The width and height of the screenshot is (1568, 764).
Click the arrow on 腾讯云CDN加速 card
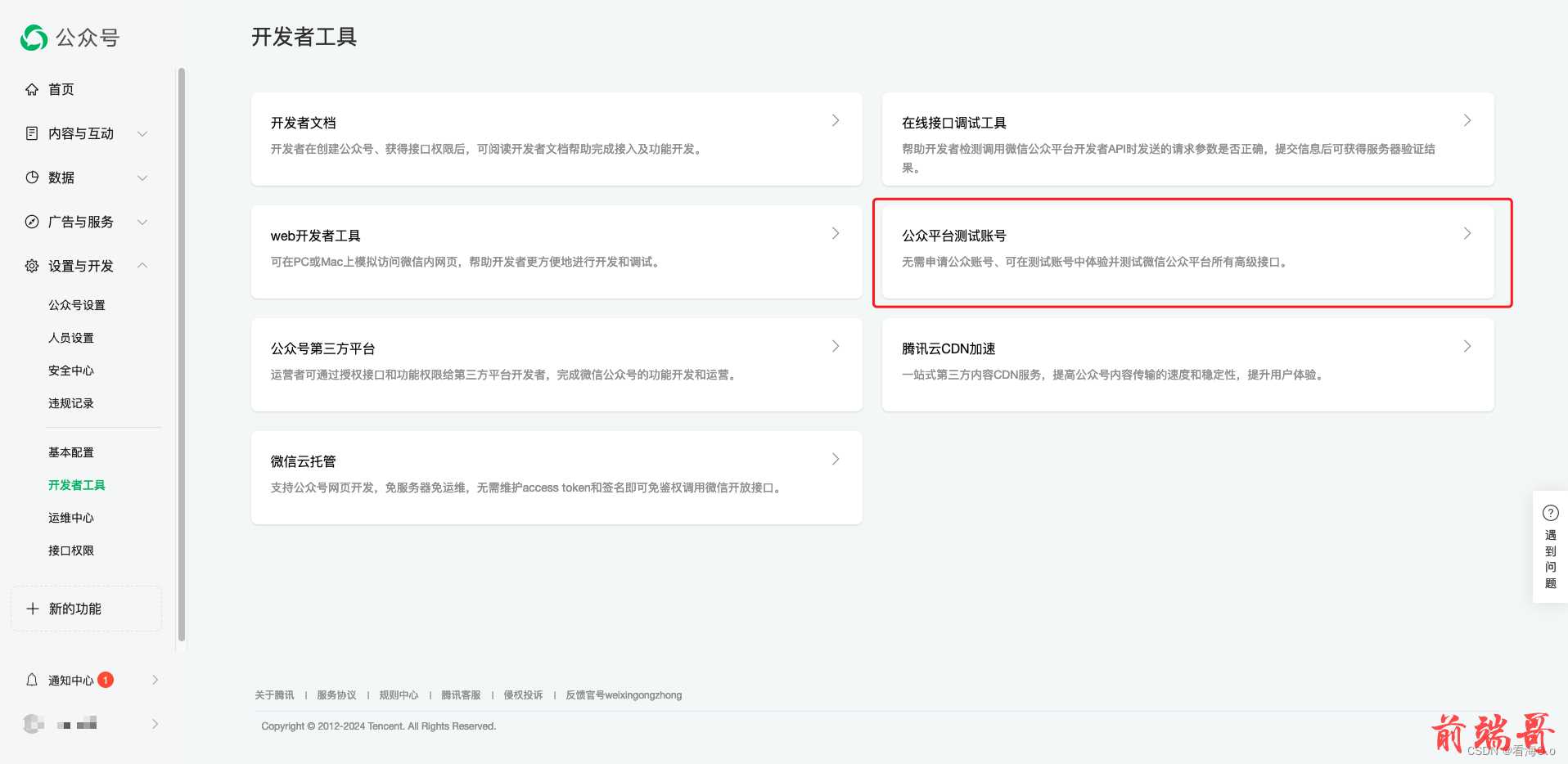coord(1467,346)
